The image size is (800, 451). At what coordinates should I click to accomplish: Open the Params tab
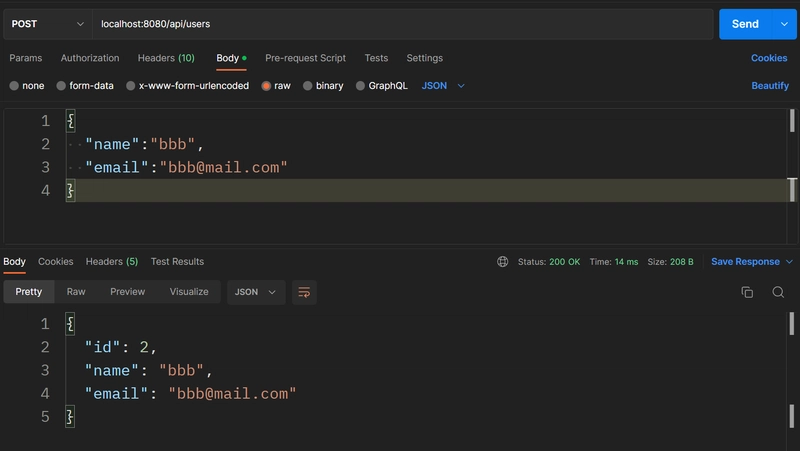[26, 58]
